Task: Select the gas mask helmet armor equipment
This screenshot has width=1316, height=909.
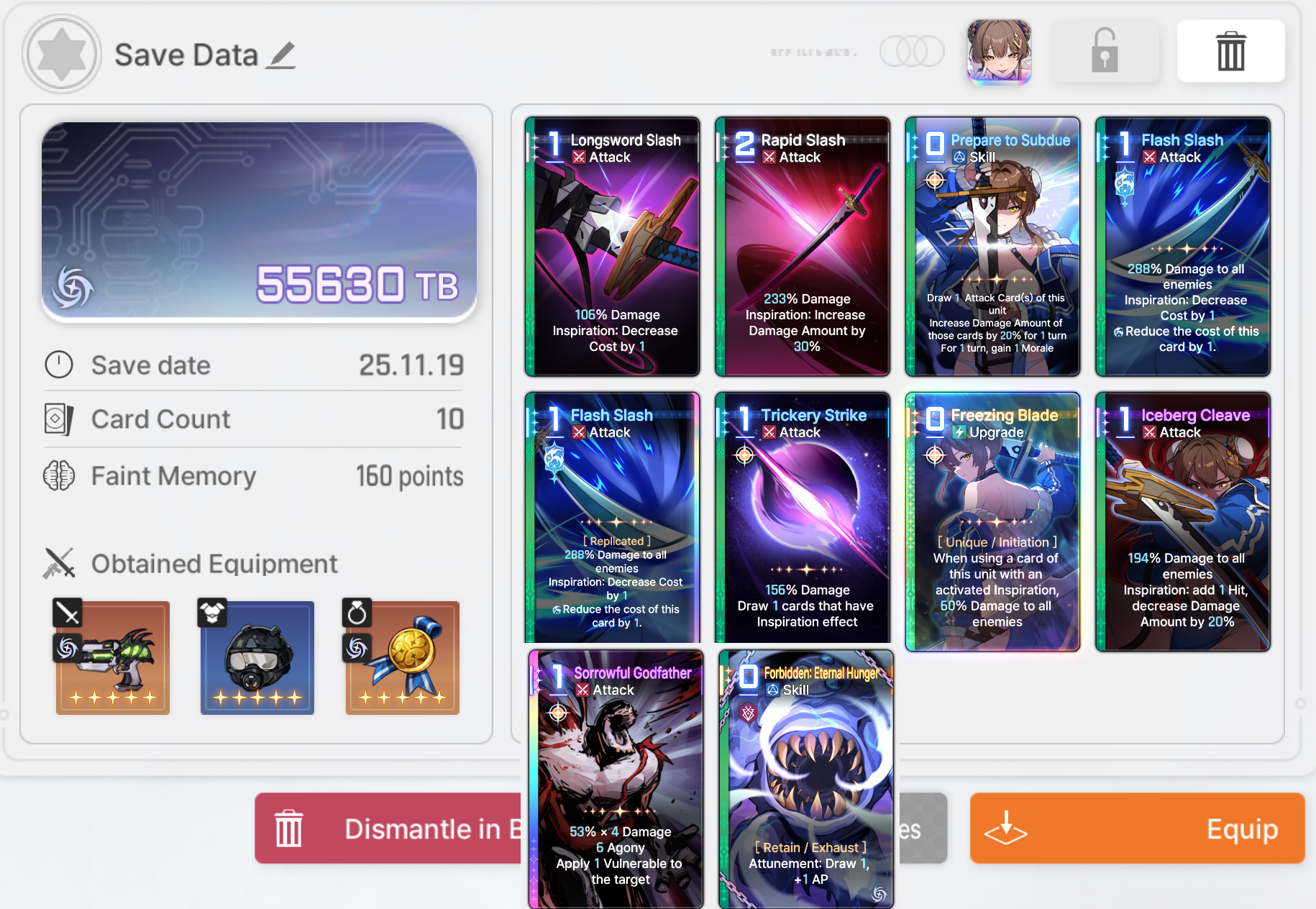Action: pyautogui.click(x=257, y=657)
